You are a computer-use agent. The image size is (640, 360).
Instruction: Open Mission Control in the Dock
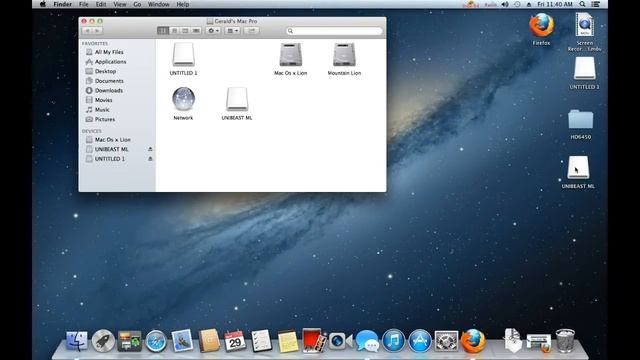(x=129, y=341)
